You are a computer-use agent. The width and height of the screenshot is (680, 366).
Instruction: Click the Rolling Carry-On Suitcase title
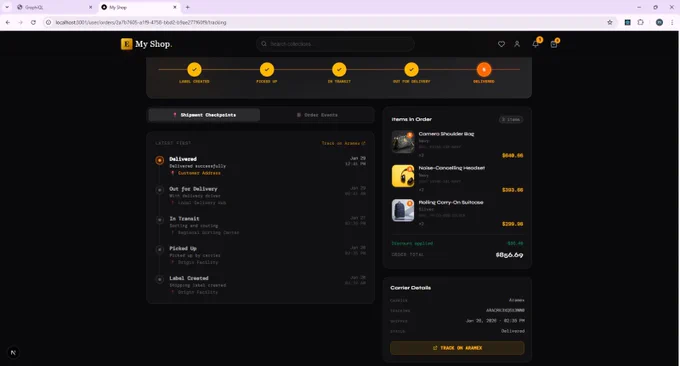click(451, 203)
